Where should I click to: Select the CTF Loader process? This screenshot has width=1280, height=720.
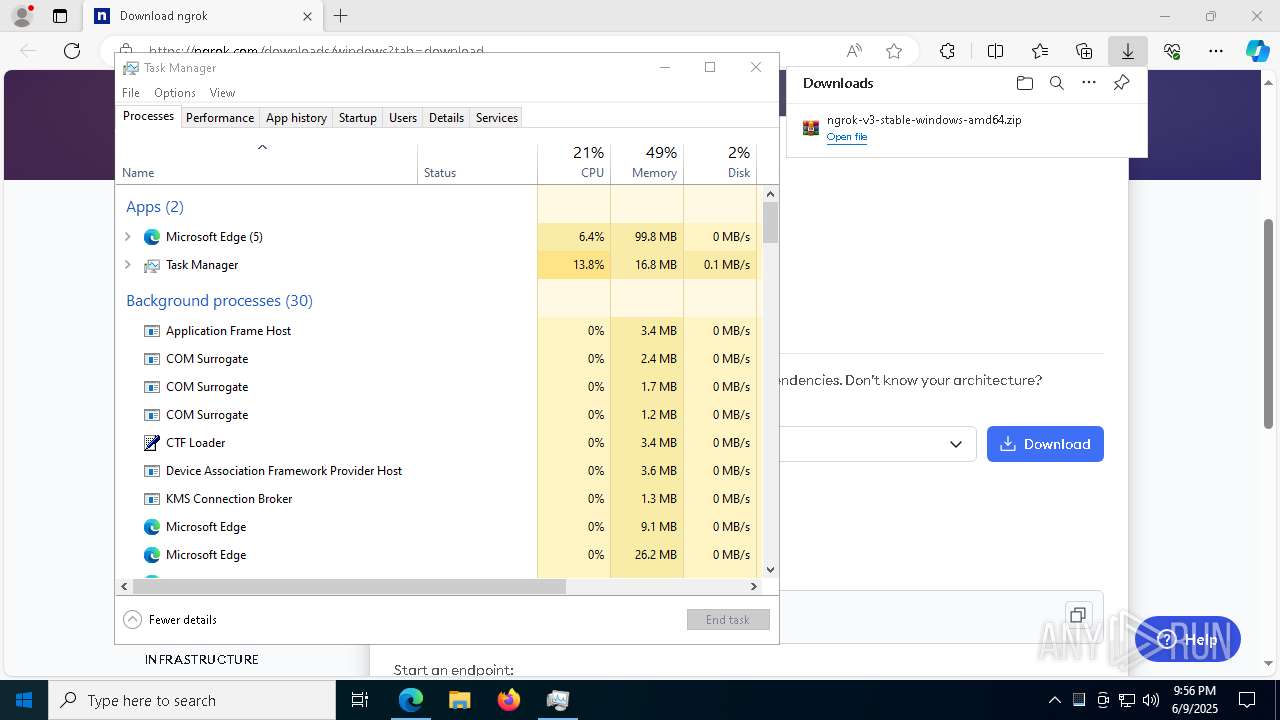(x=437, y=443)
